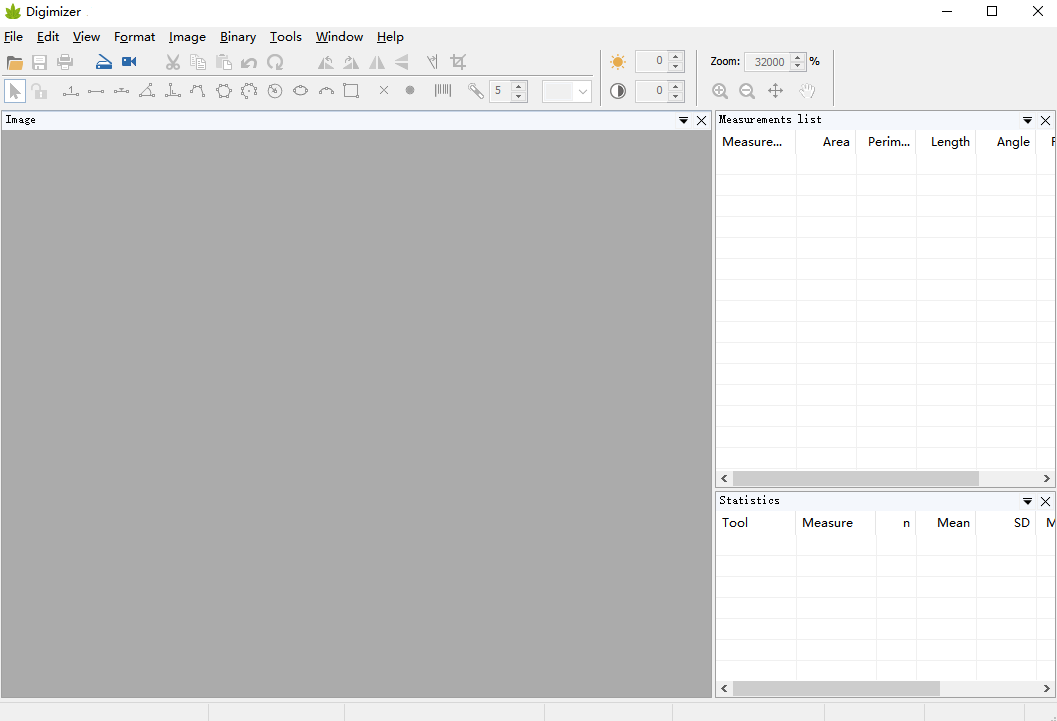Decrease the contrast spinner value
1057x721 pixels.
675,96
